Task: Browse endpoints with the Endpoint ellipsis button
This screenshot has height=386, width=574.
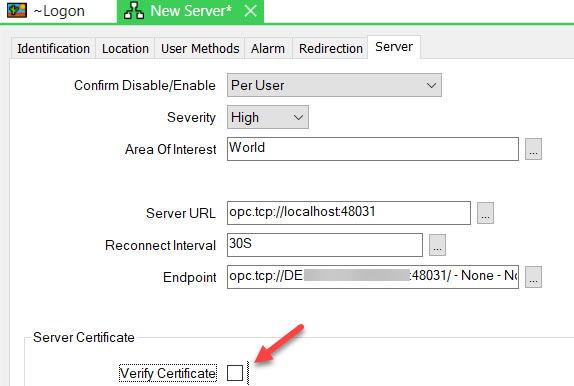Action: (x=533, y=277)
